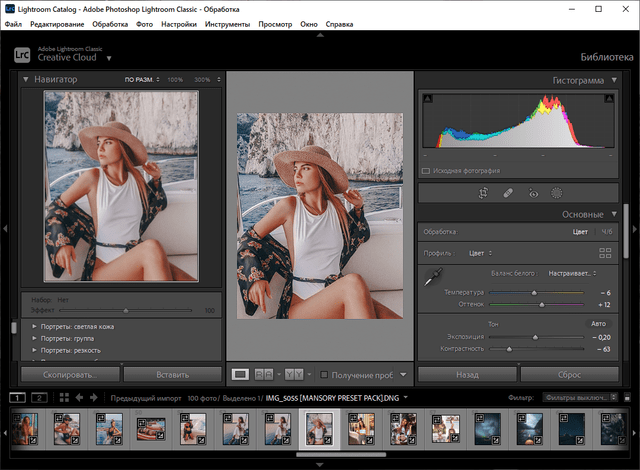The height and width of the screenshot is (470, 640).
Task: Select the Crop overlay tool
Action: coord(483,192)
